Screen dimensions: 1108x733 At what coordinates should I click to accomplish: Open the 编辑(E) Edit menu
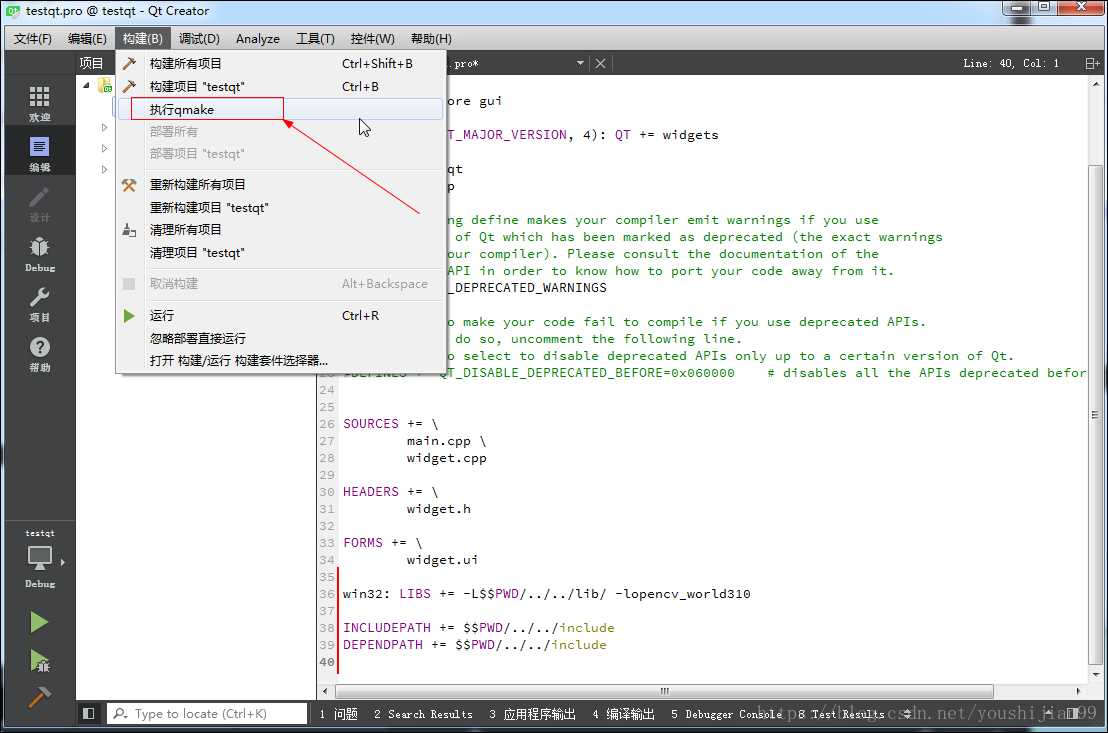(x=87, y=39)
